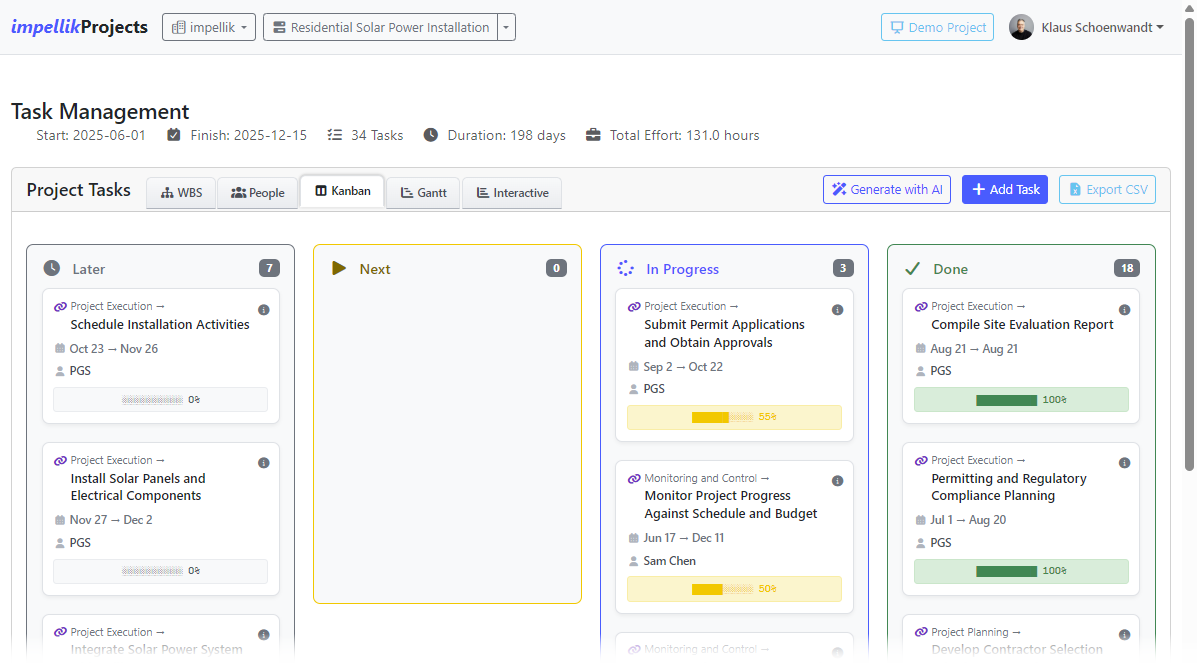Click the Later column count badge 7
This screenshot has width=1197, height=664.
coord(269,268)
